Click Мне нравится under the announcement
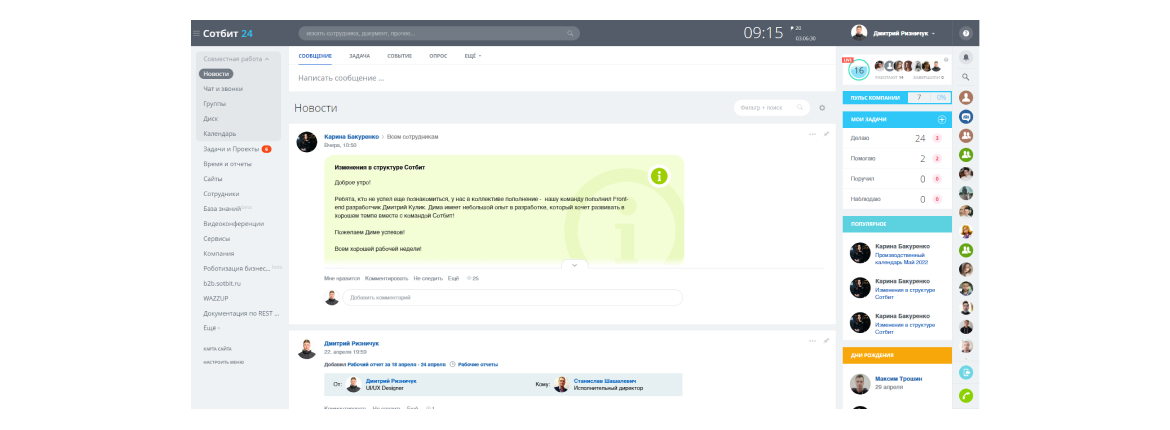This screenshot has height=430, width=1170. [x=342, y=278]
